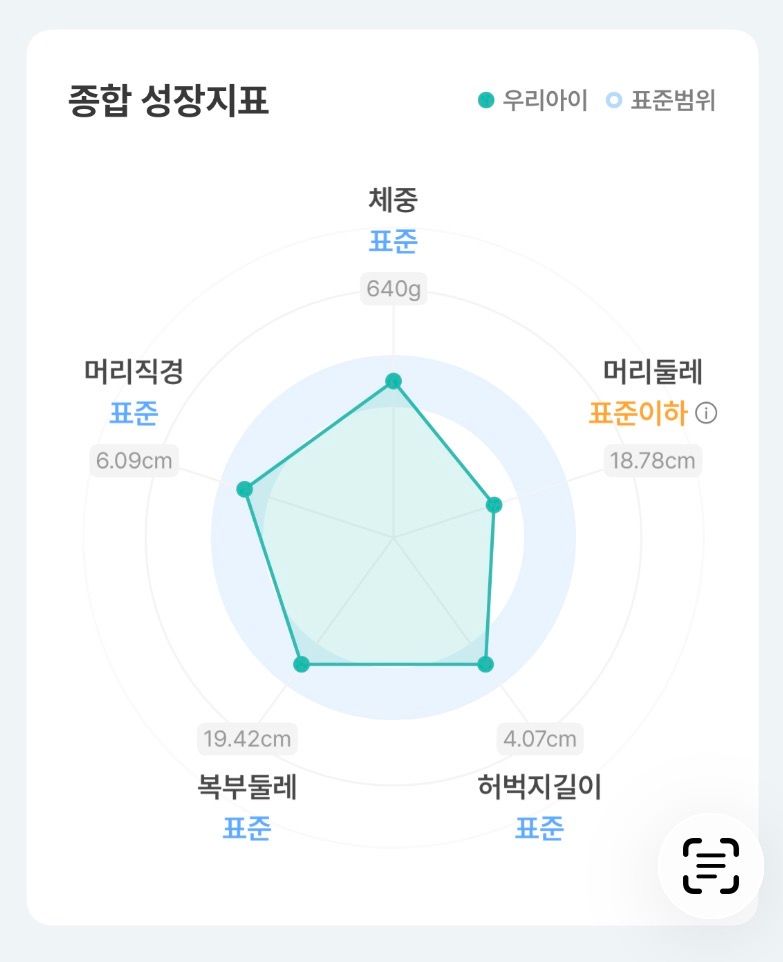Image resolution: width=783 pixels, height=962 pixels.
Task: Click the 머리둘레 axis label
Action: 653,372
